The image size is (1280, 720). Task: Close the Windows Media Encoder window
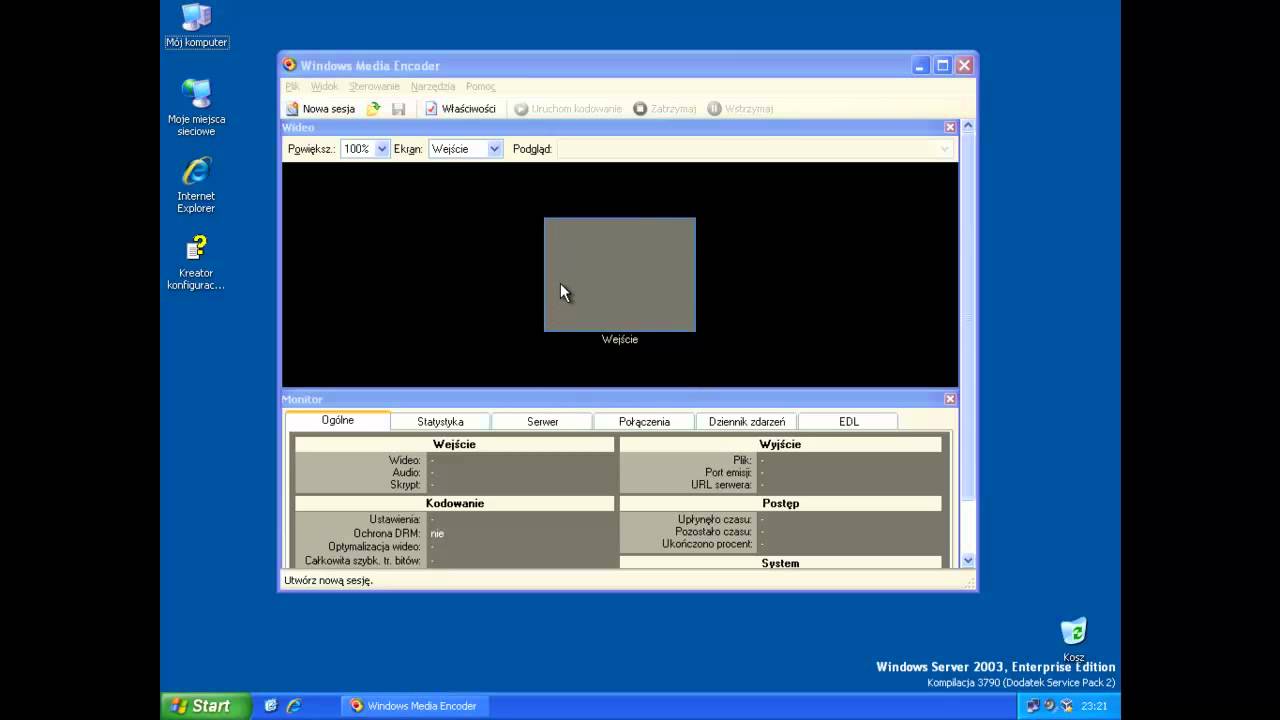coord(964,65)
